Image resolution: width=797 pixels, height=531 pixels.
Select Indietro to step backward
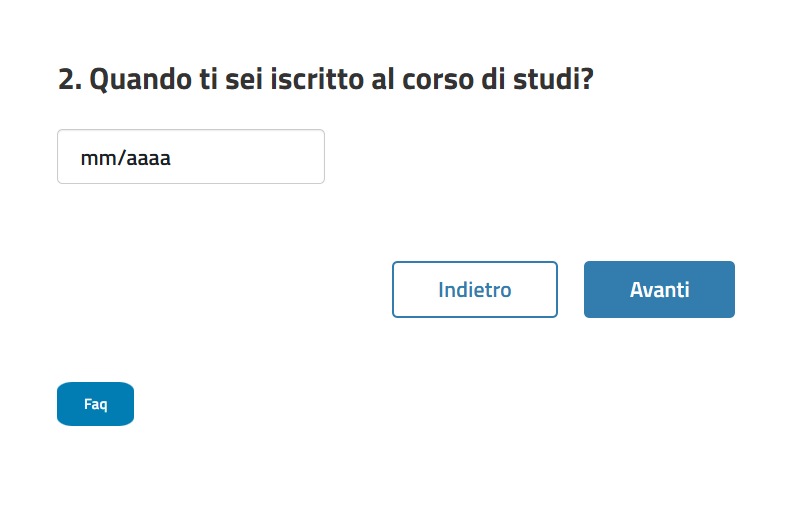(x=474, y=290)
